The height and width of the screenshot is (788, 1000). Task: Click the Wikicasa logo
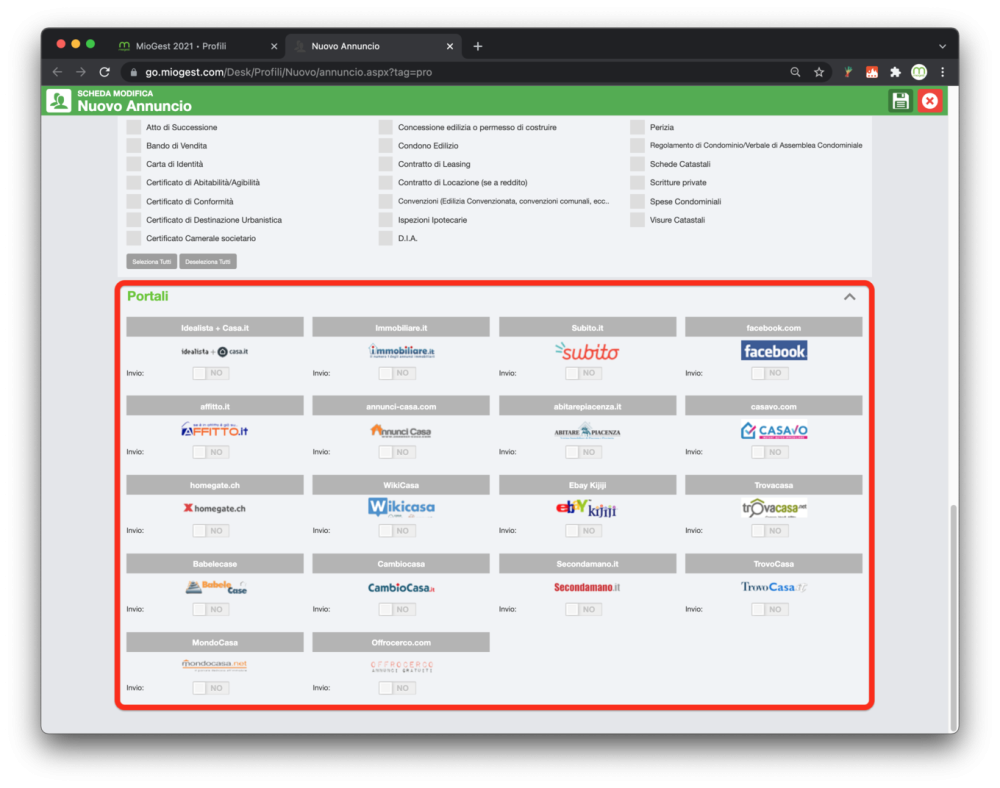(x=402, y=507)
